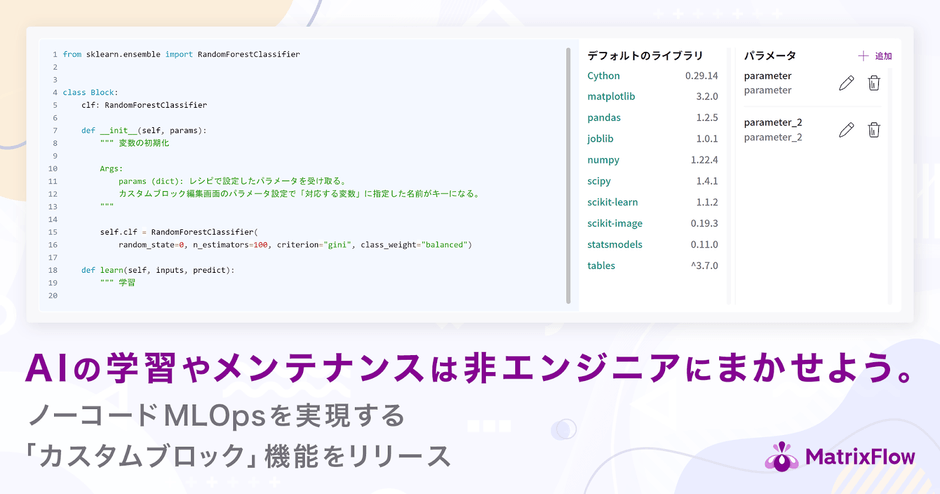Click the joblib library name
Screen dimensions: 940x494
600,138
